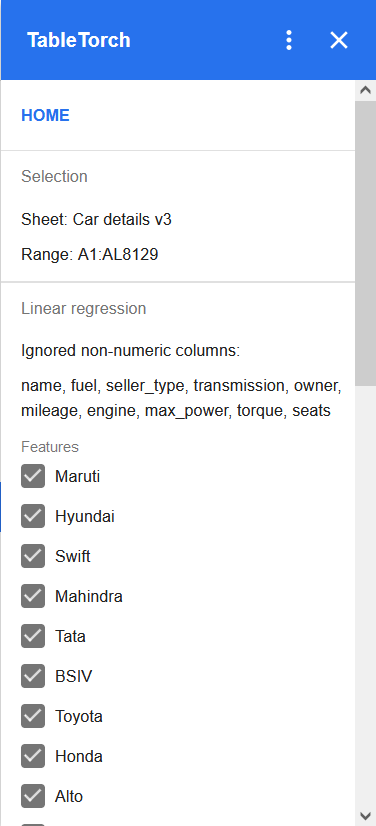Viewport: 376px width, 826px height.
Task: Click the Range A1:AL8129 text
Action: tap(90, 255)
